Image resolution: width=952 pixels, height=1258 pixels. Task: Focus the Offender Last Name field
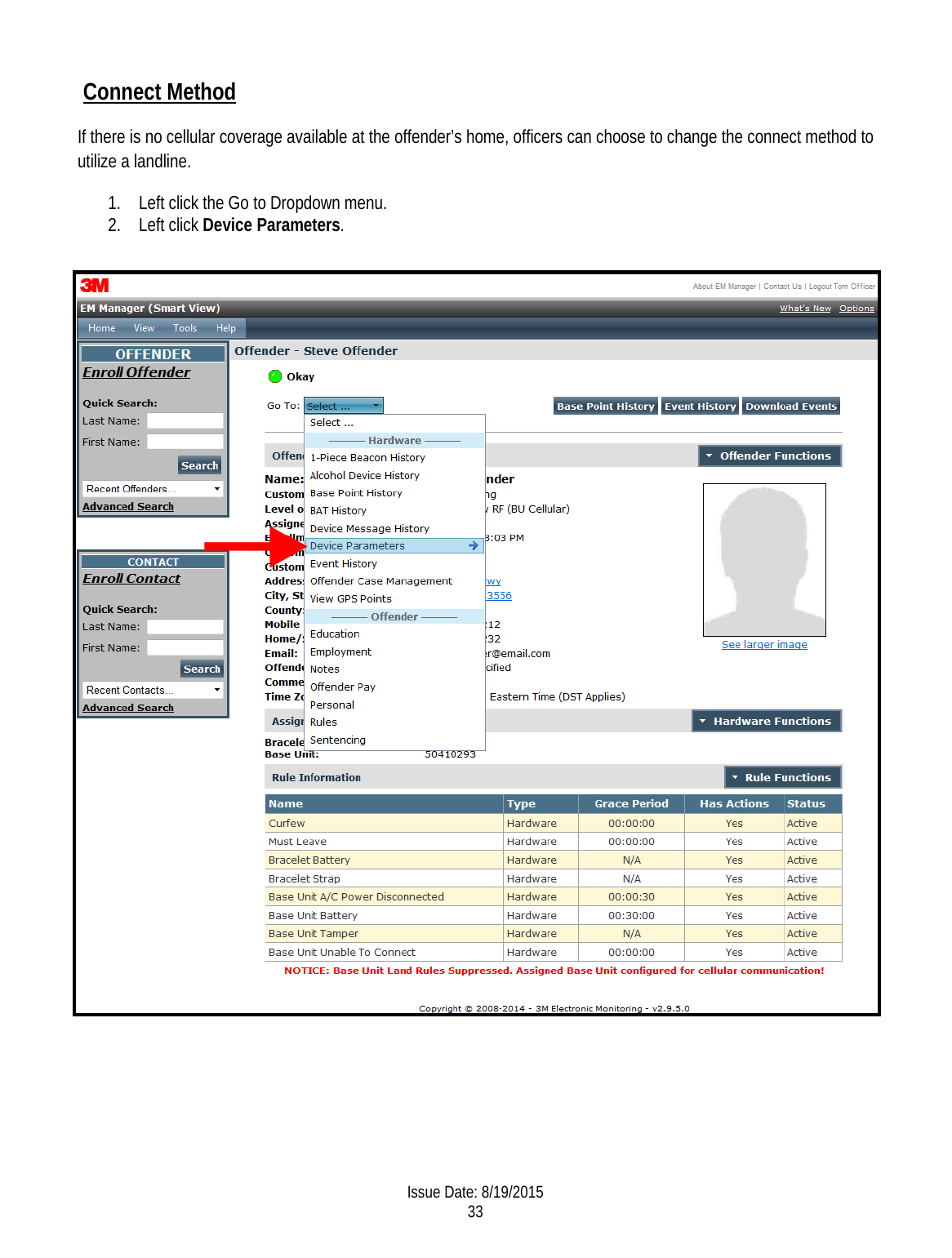(185, 420)
